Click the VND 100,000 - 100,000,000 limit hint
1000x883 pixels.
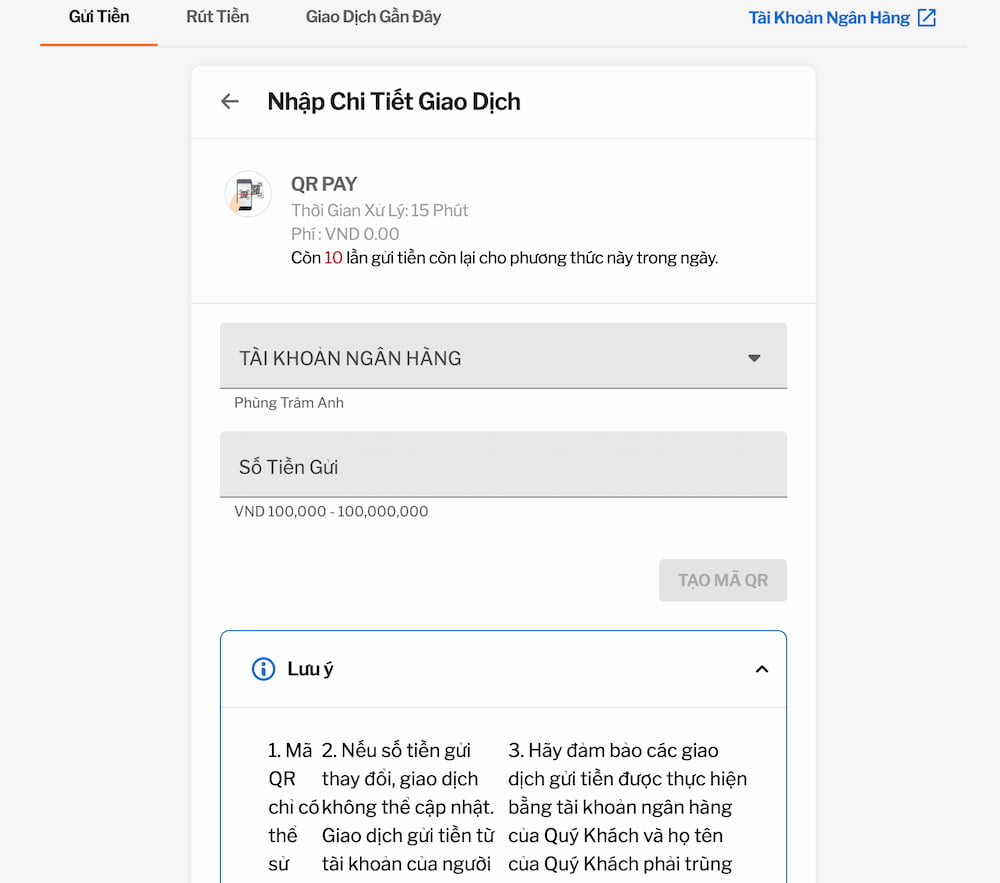[x=331, y=511]
